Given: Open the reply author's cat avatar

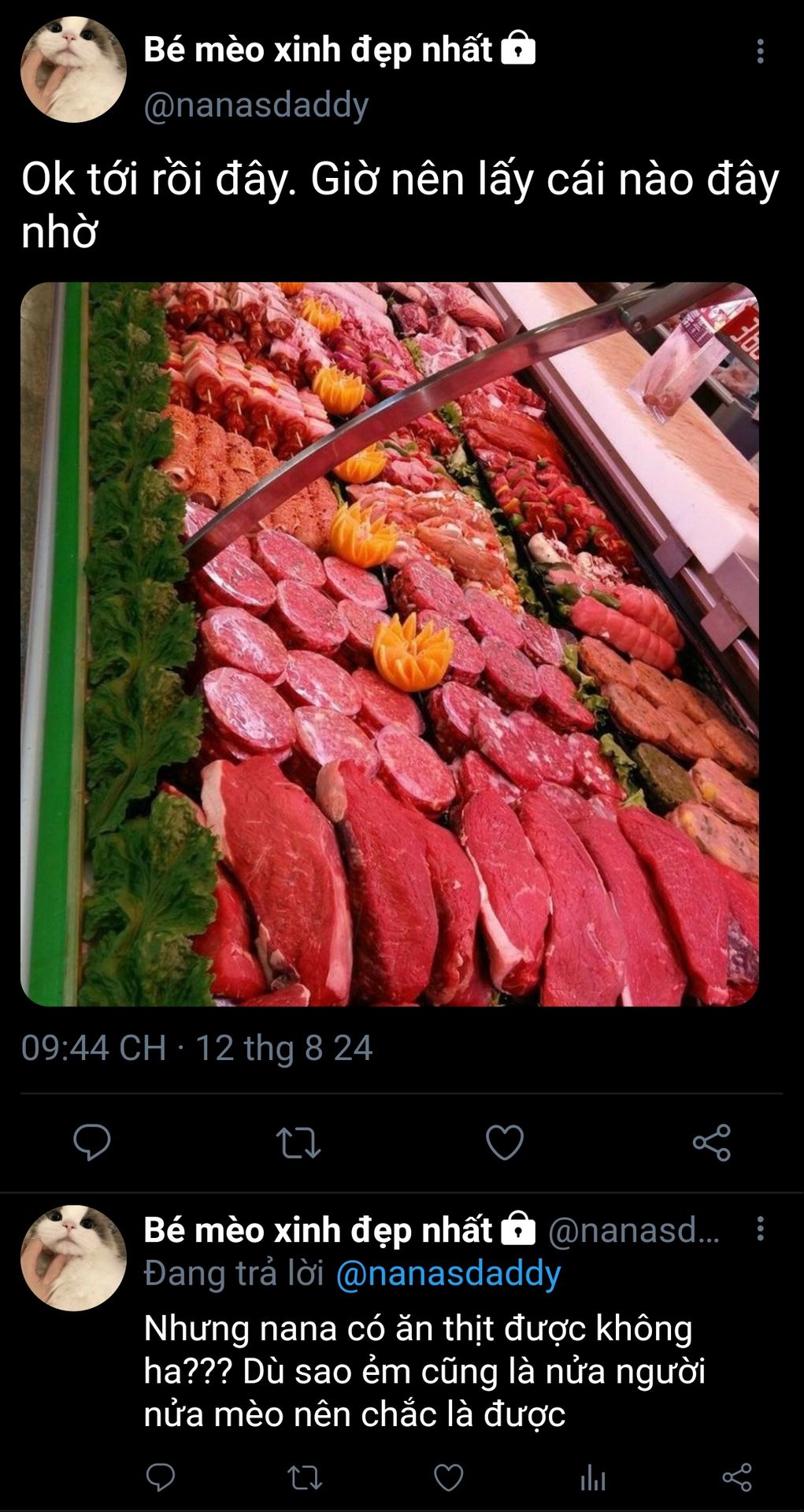Looking at the screenshot, I should (x=73, y=1258).
